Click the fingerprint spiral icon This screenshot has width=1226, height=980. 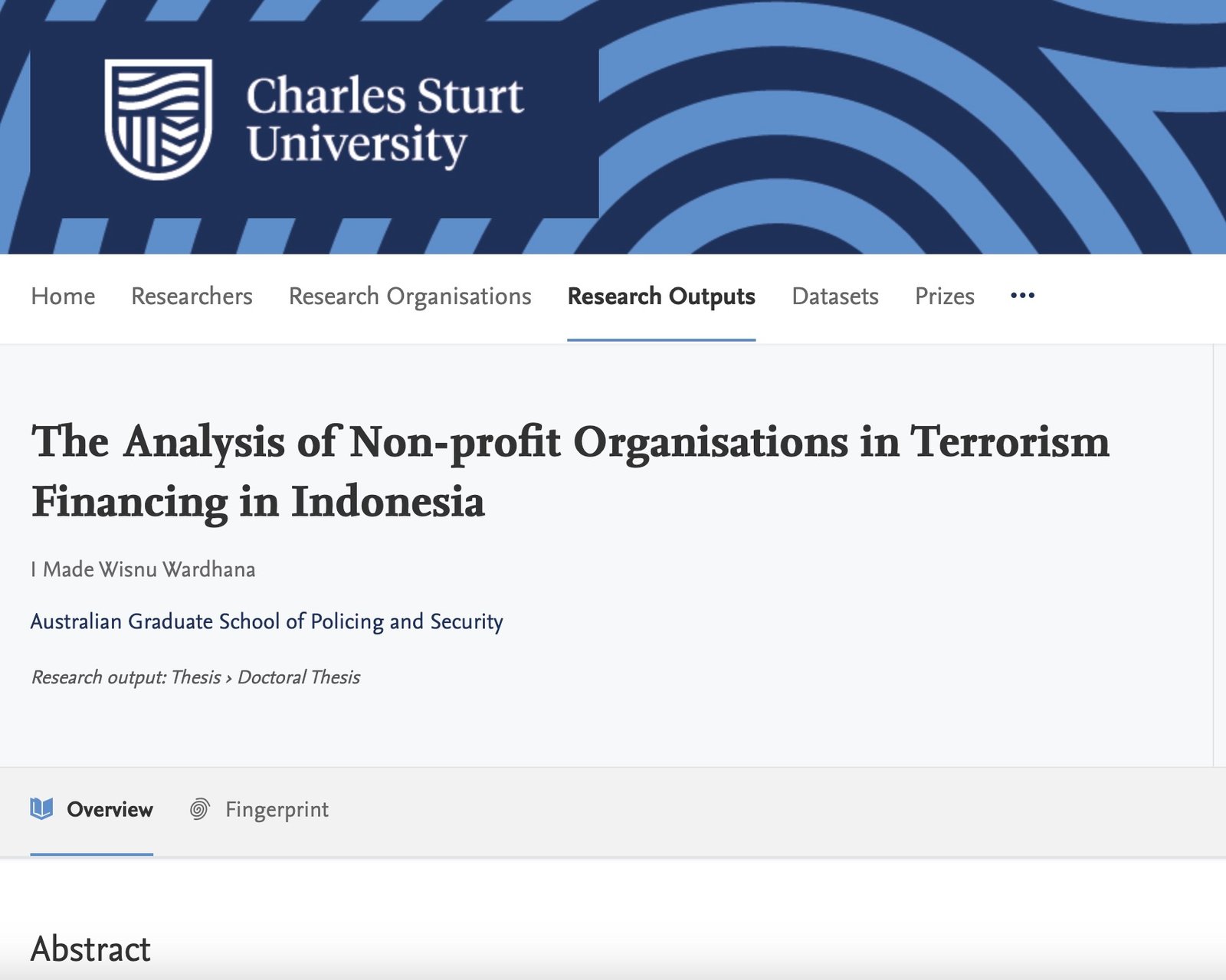pyautogui.click(x=199, y=809)
